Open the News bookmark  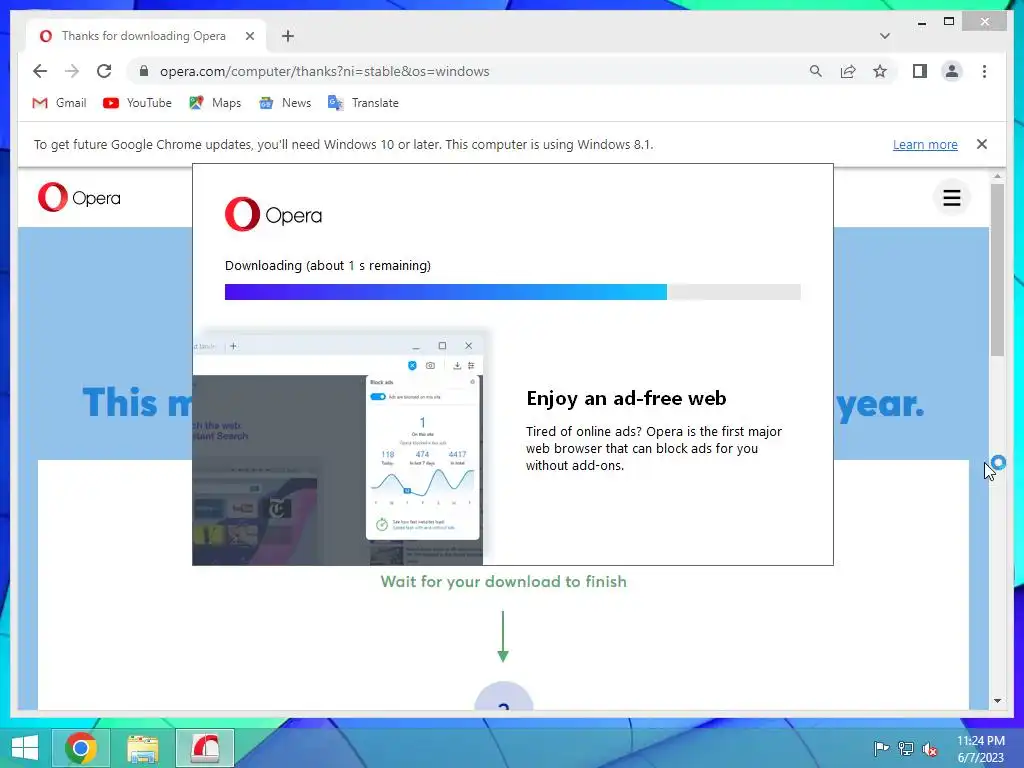coord(285,103)
